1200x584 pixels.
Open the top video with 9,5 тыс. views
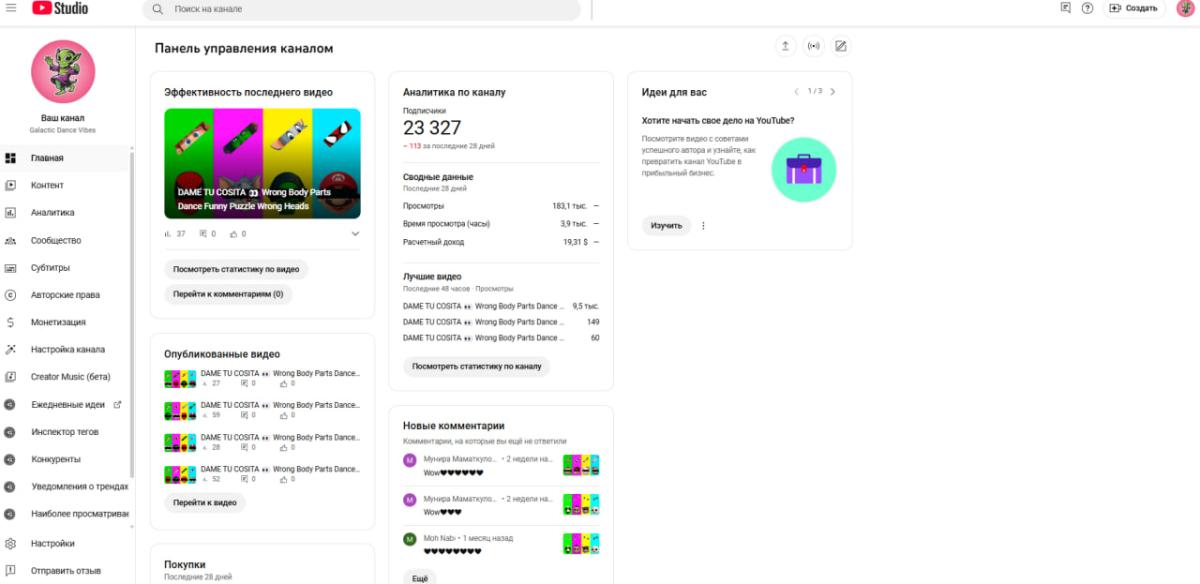pyautogui.click(x=501, y=306)
